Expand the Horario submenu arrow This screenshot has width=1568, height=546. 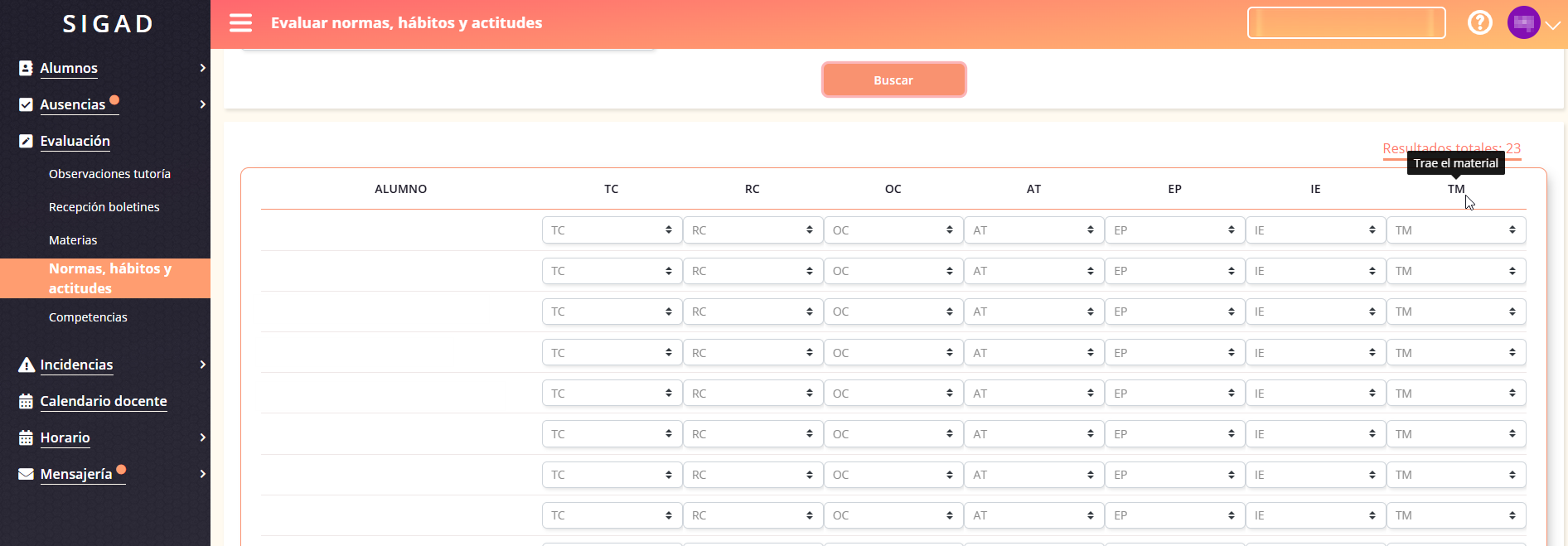(202, 437)
